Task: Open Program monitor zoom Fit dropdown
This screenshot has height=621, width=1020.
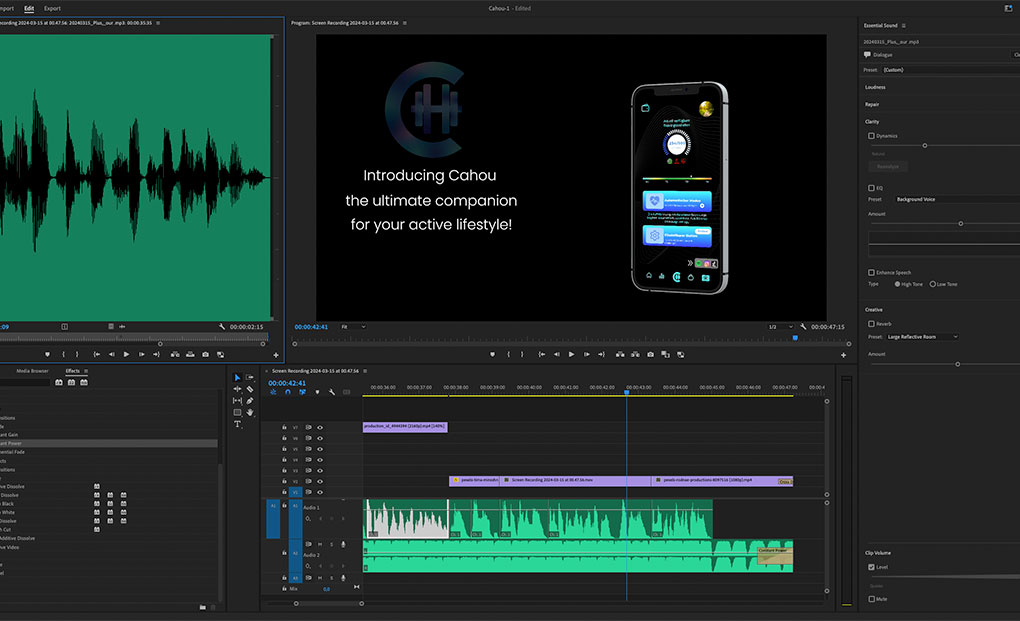Action: point(353,326)
